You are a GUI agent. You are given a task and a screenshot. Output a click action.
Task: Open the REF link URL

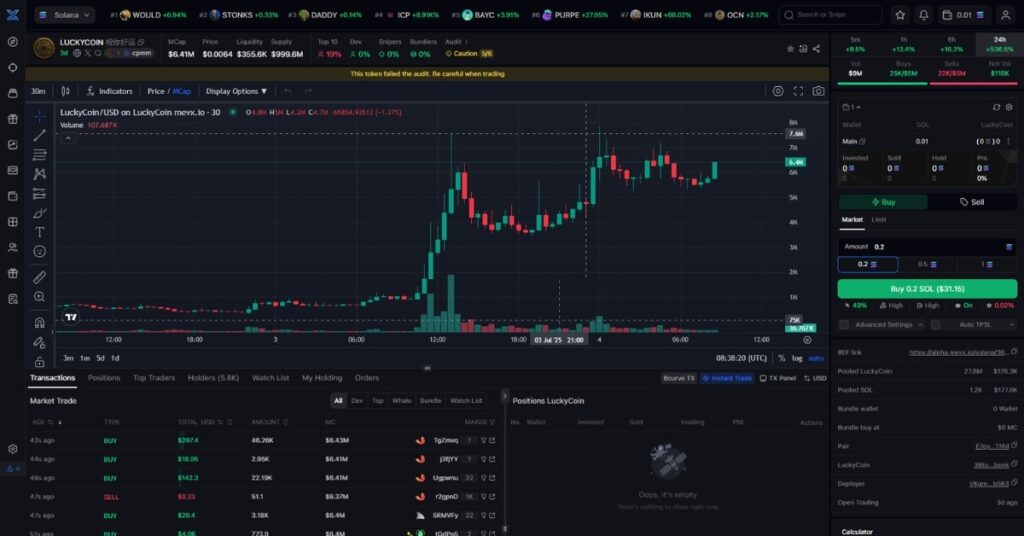[957, 353]
